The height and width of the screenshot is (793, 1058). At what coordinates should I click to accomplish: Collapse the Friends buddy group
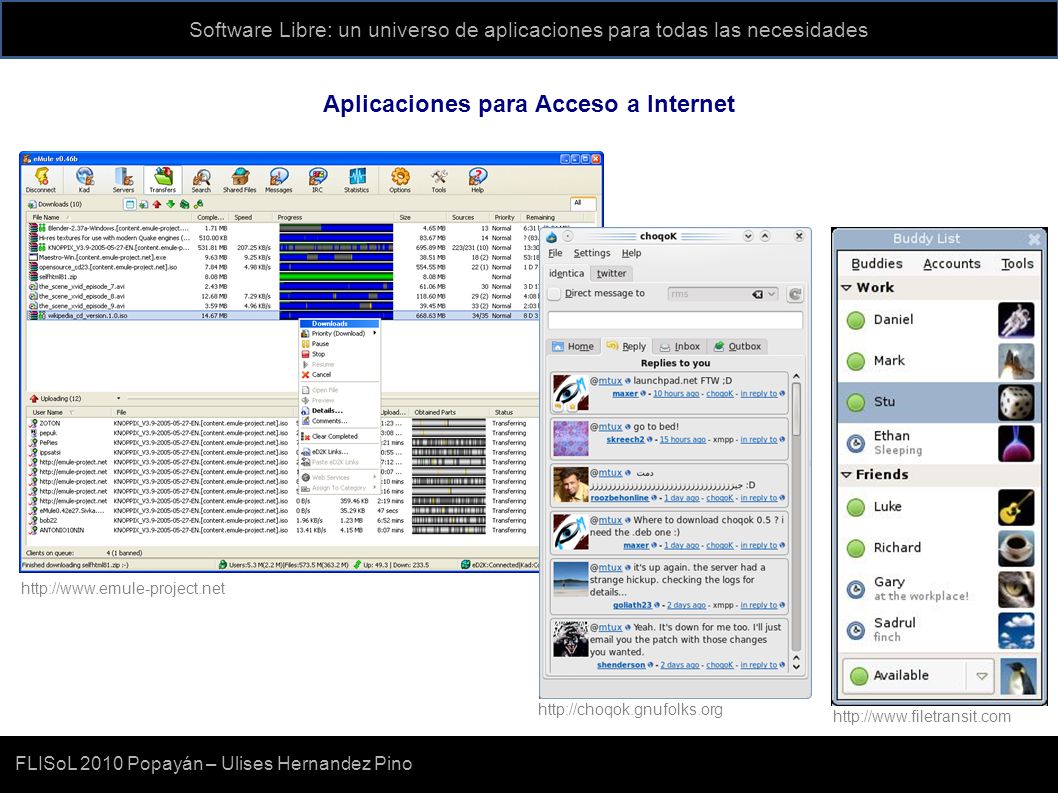846,475
